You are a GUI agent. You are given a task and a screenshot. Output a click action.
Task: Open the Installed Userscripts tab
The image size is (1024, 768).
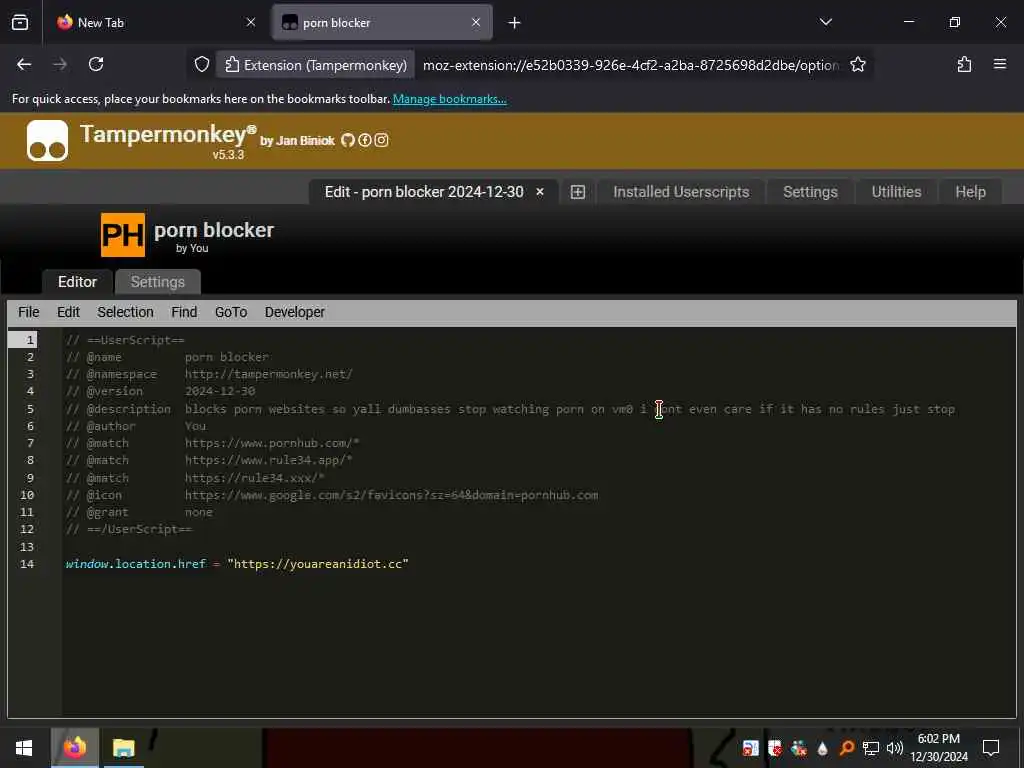(x=681, y=192)
